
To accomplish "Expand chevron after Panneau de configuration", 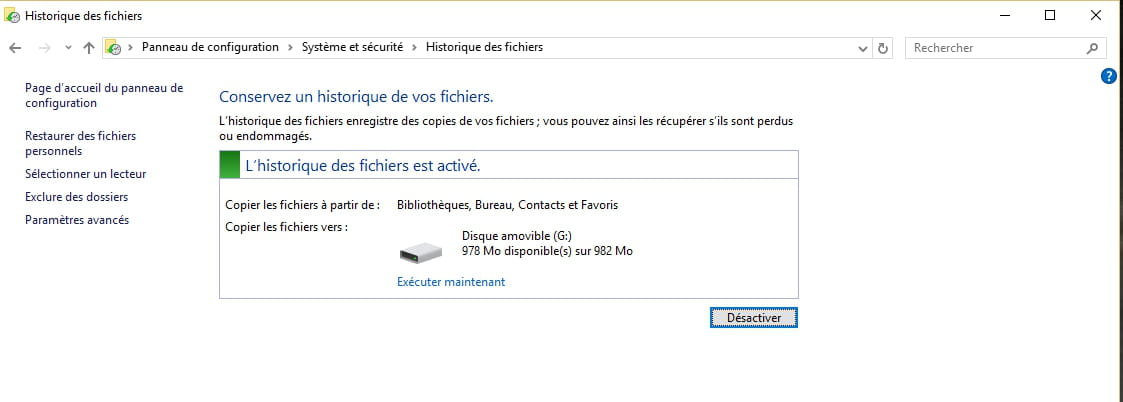I will (291, 48).
